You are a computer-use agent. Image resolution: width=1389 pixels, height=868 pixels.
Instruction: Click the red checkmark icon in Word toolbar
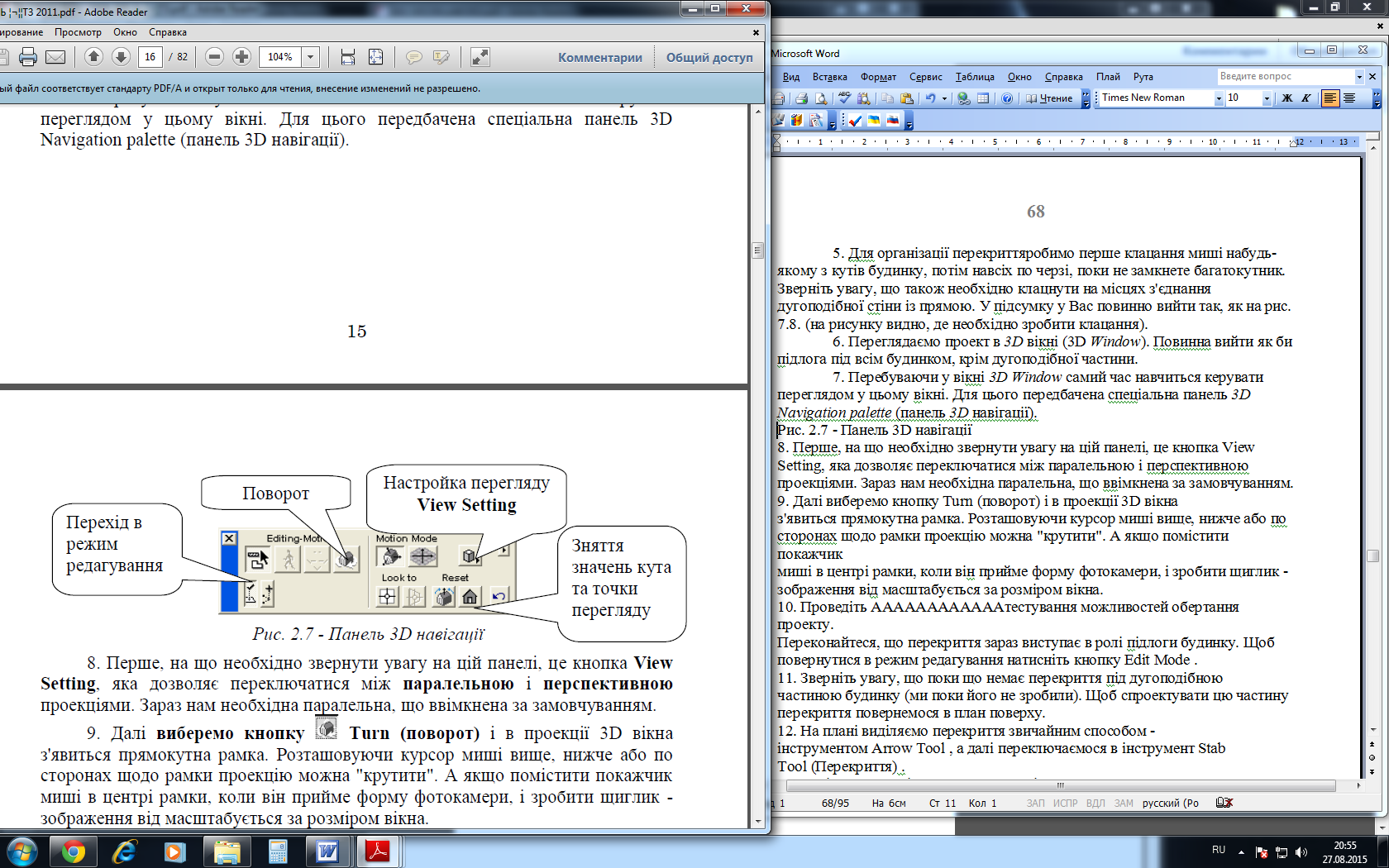[855, 121]
